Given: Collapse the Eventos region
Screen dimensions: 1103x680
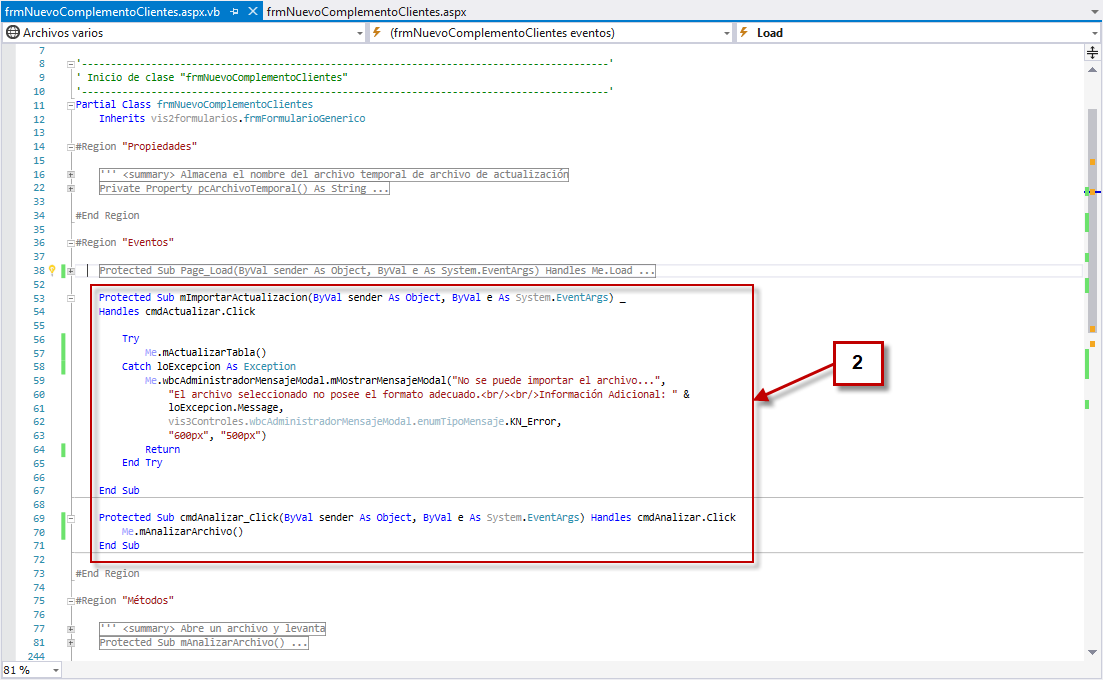Looking at the screenshot, I should pos(70,243).
